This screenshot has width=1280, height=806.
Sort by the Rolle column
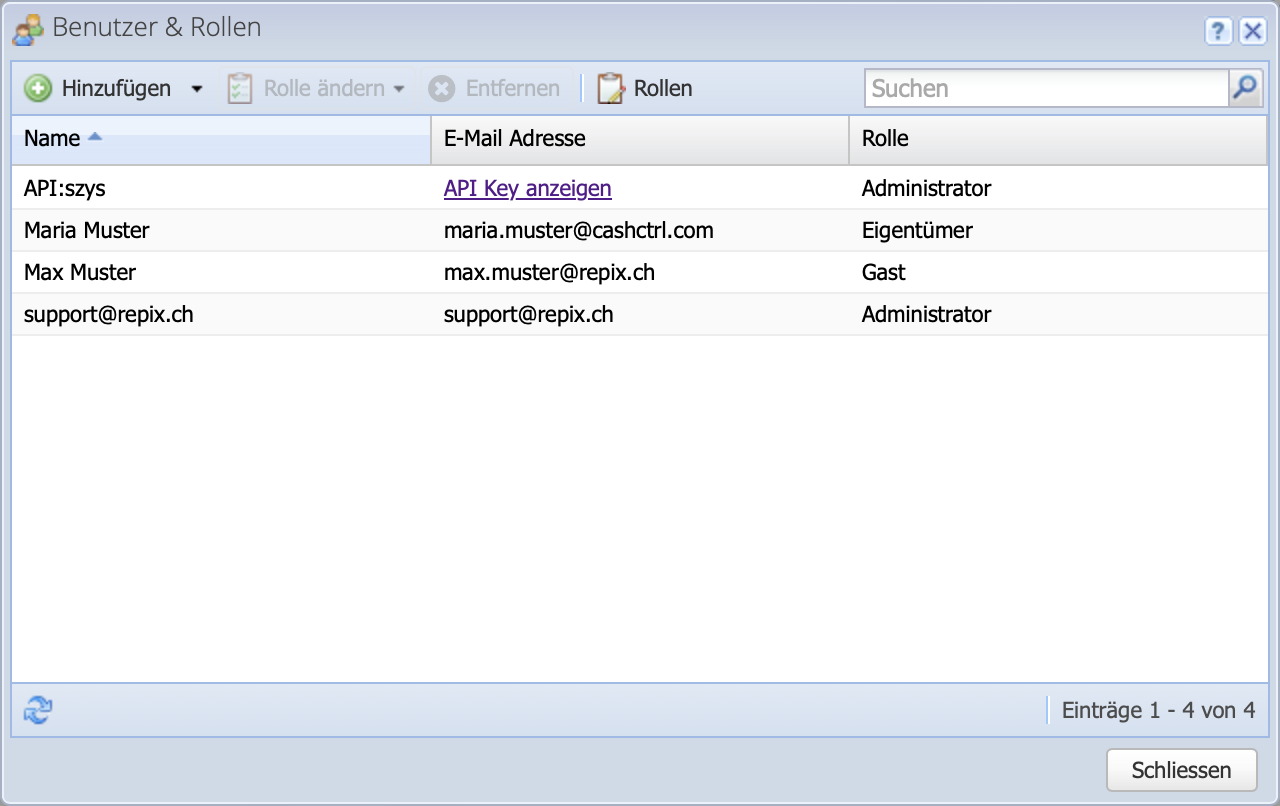(885, 139)
